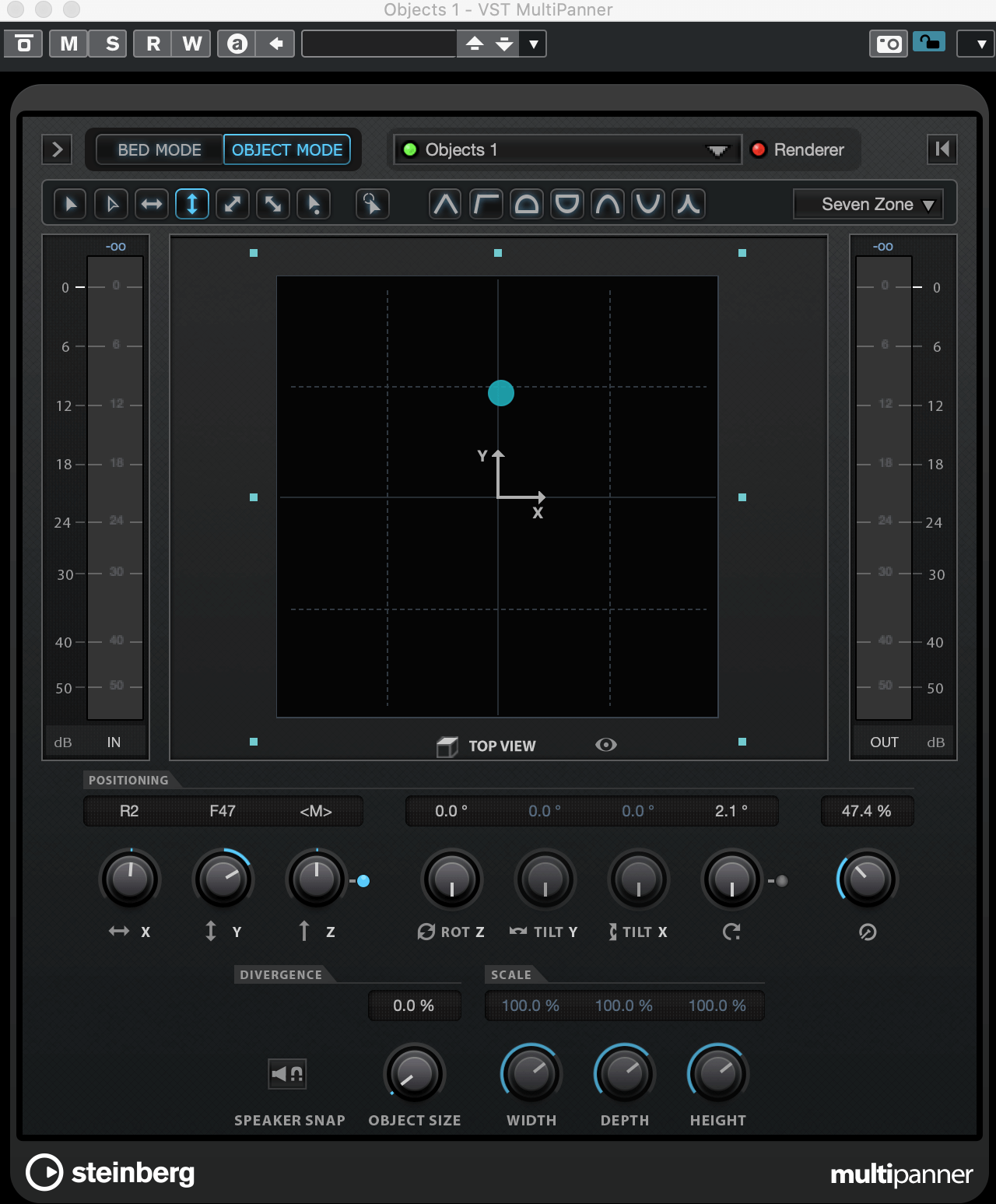Image resolution: width=996 pixels, height=1204 pixels.
Task: Click the return-to-start icon at top right
Action: point(942,149)
